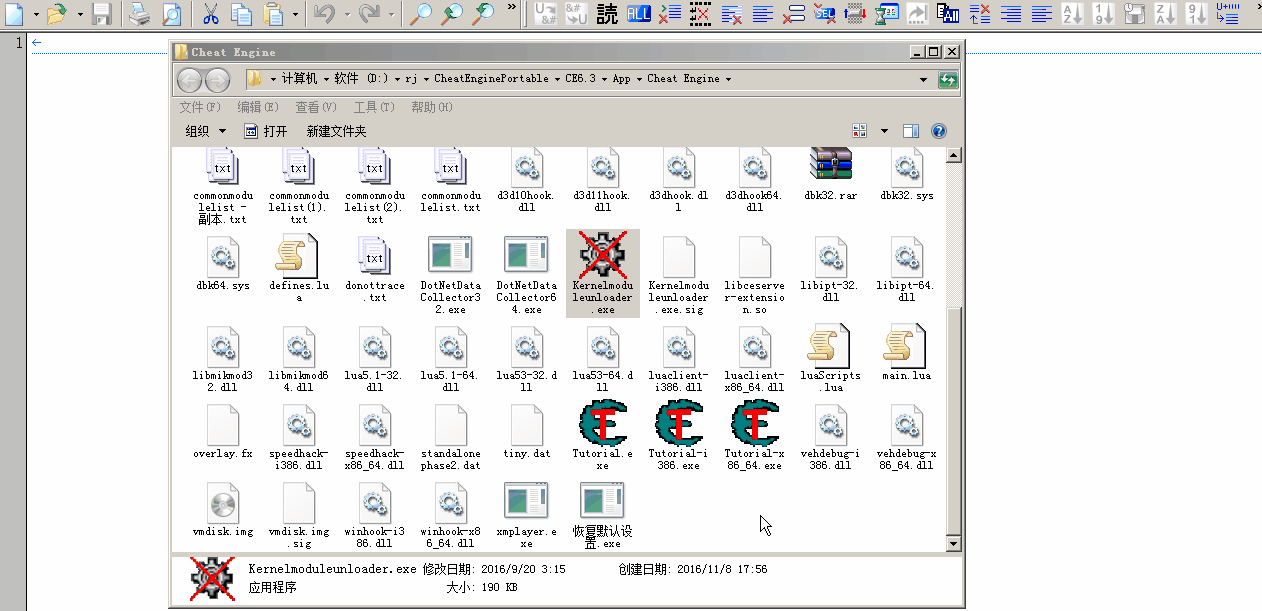Select the vmdisk.img disk image file
This screenshot has width=1262, height=611.
click(222, 503)
